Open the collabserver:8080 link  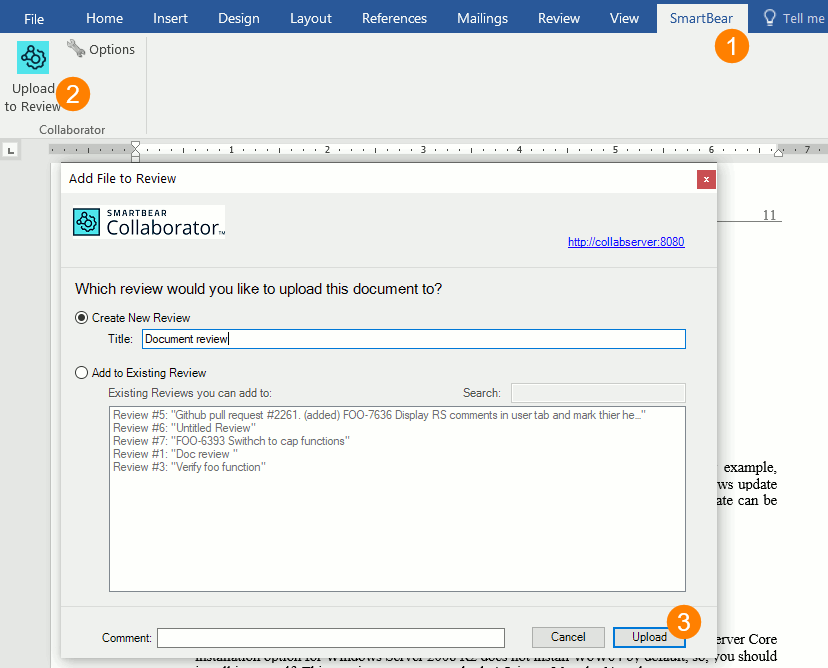tap(626, 242)
